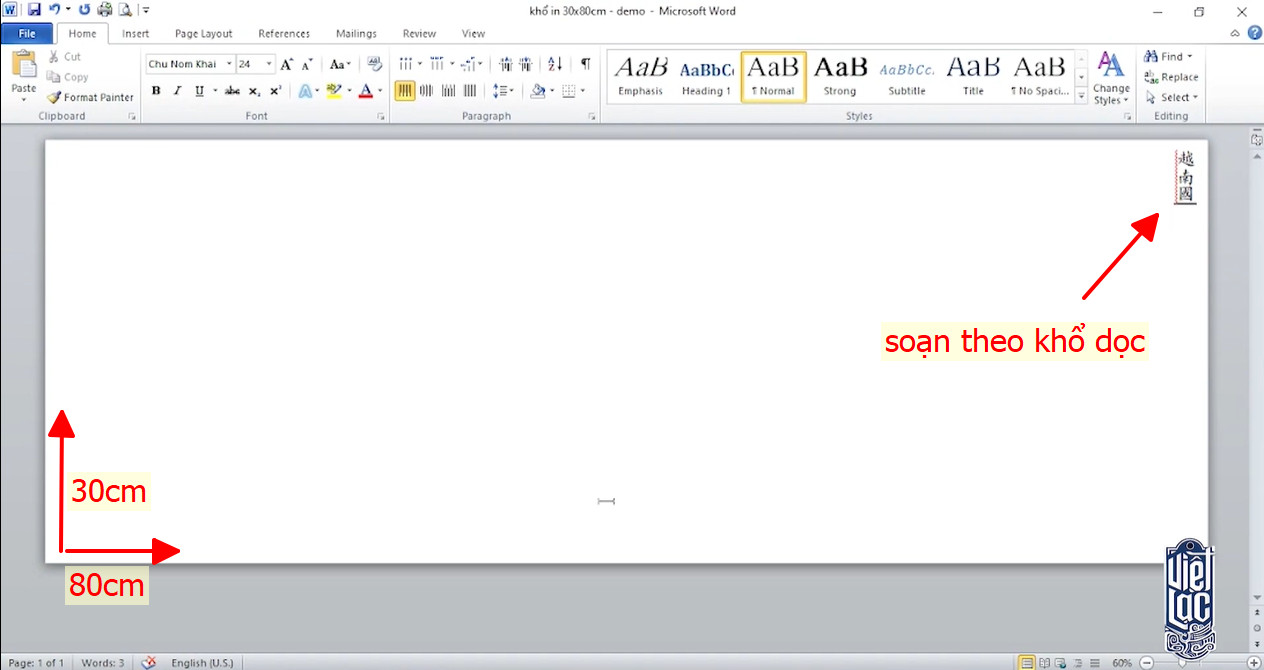The image size is (1264, 670).
Task: Apply the red font color
Action: [x=366, y=91]
